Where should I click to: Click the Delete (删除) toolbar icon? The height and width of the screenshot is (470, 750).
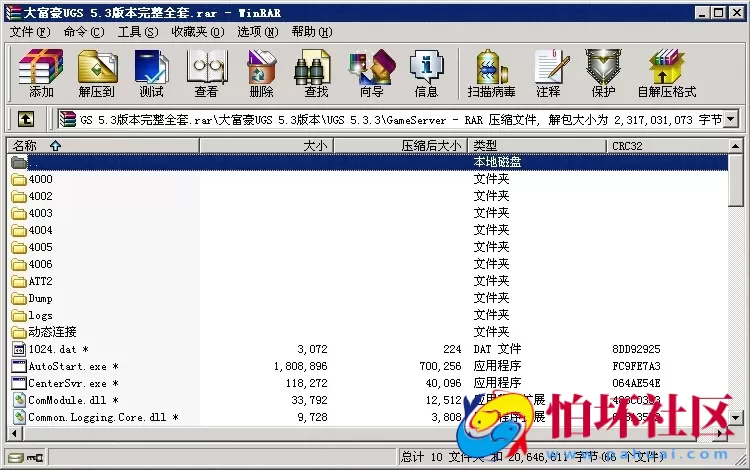coord(261,73)
